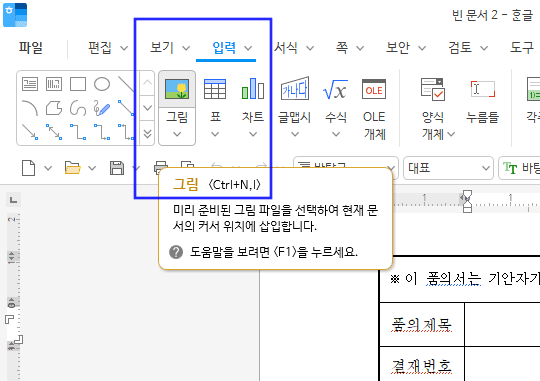Open the recent files arrow
The image size is (540, 381).
92,168
